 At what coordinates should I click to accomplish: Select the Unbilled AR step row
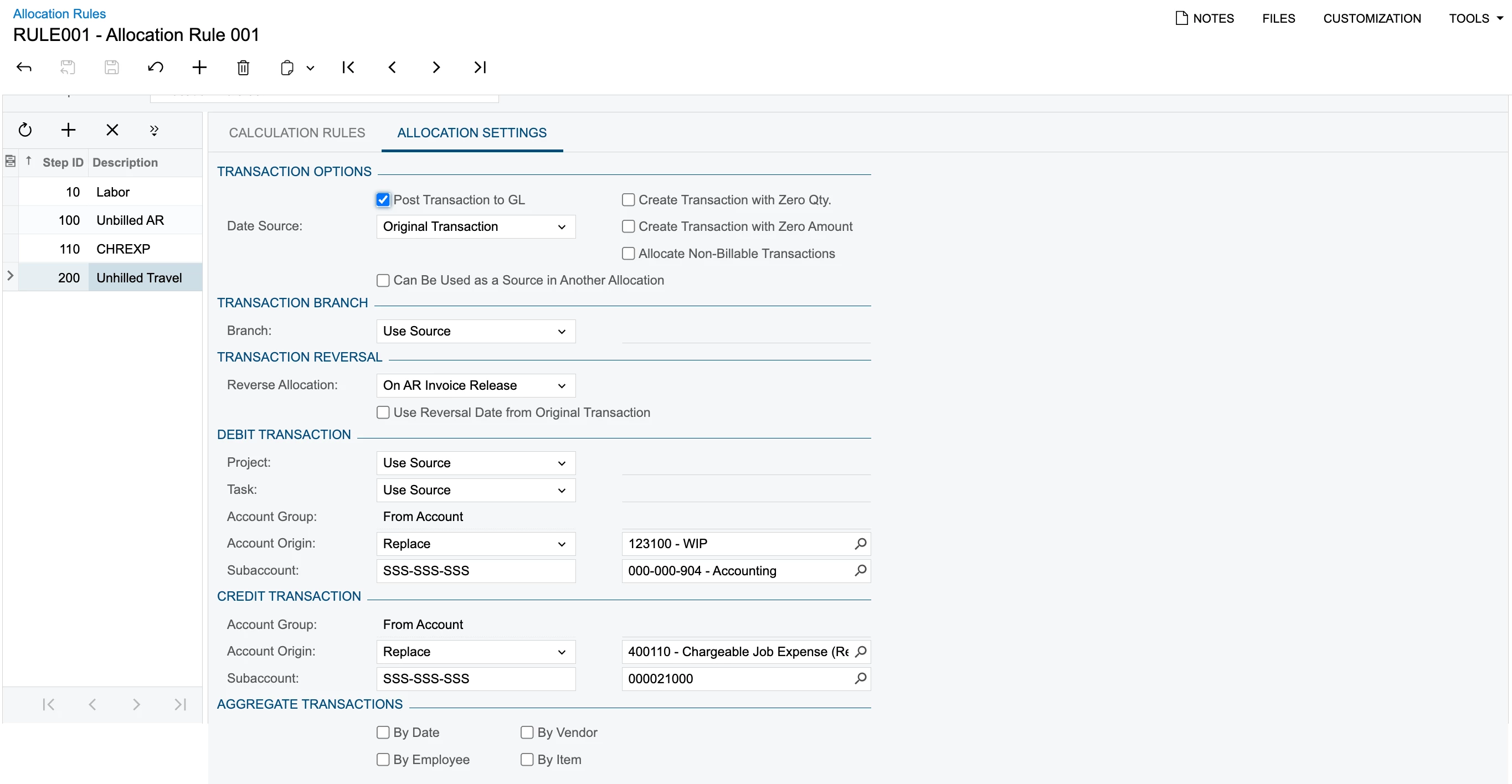tap(130, 220)
